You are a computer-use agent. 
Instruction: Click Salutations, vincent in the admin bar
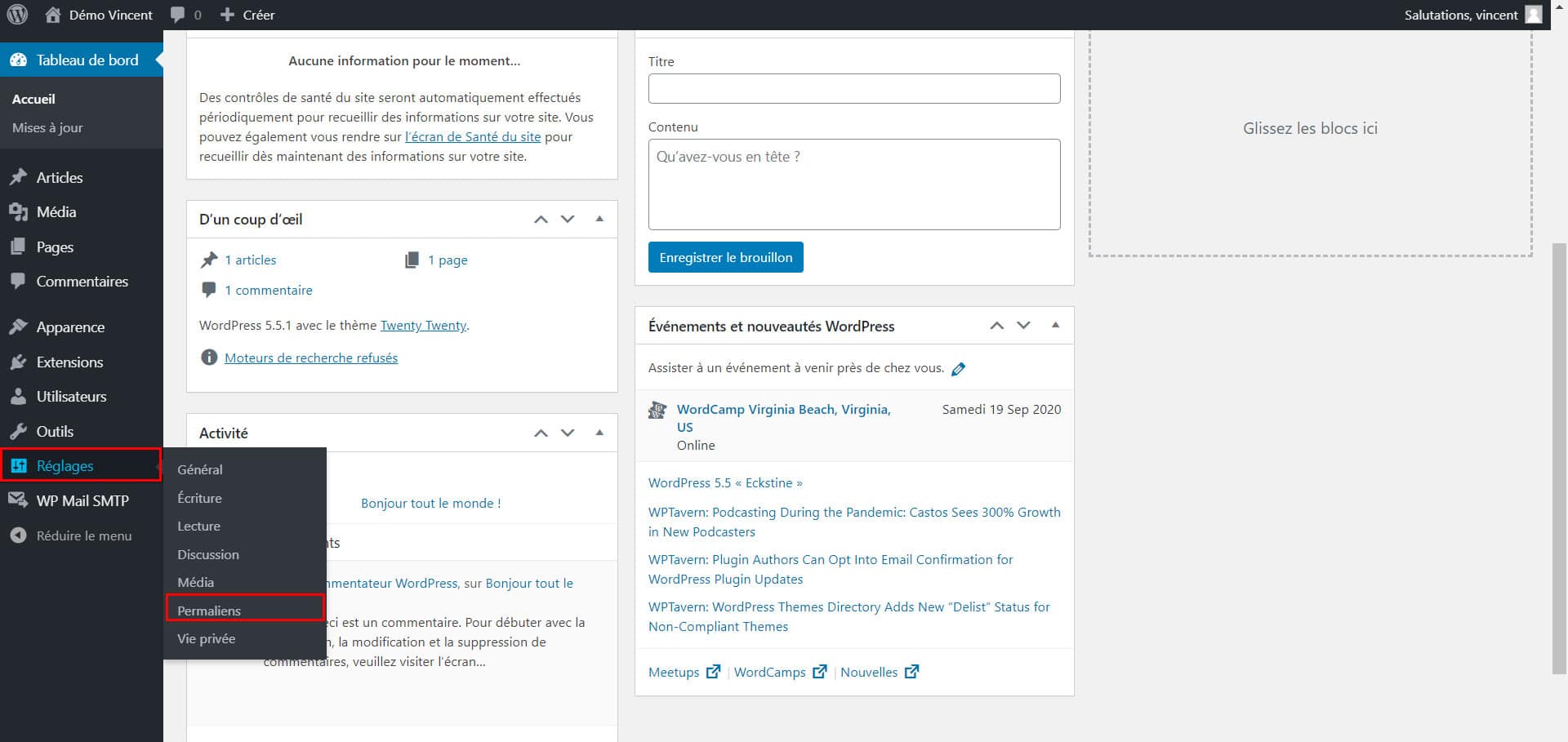pyautogui.click(x=1461, y=15)
